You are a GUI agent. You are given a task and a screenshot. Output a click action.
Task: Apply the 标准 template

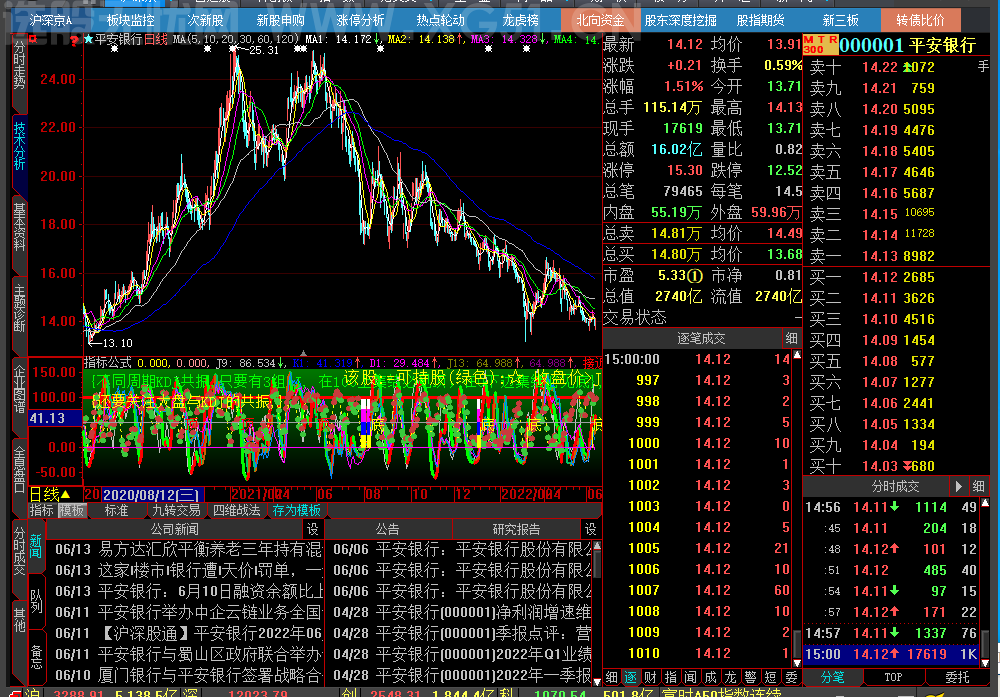point(116,511)
